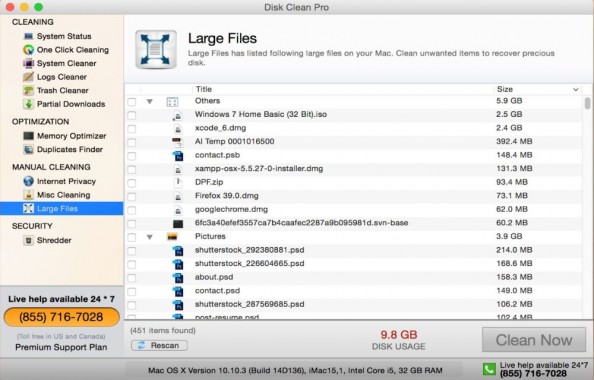The image size is (594, 380).
Task: Click the 392.4 MB size cell
Action: point(514,141)
